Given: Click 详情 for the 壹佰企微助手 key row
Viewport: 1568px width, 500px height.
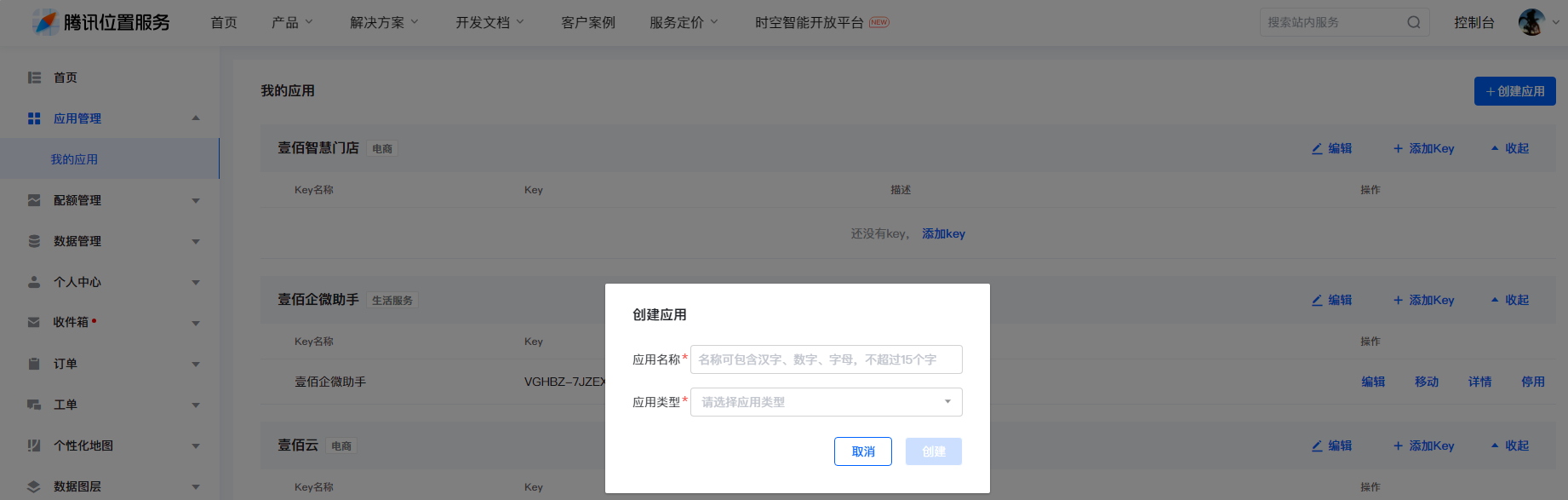Looking at the screenshot, I should [1480, 382].
